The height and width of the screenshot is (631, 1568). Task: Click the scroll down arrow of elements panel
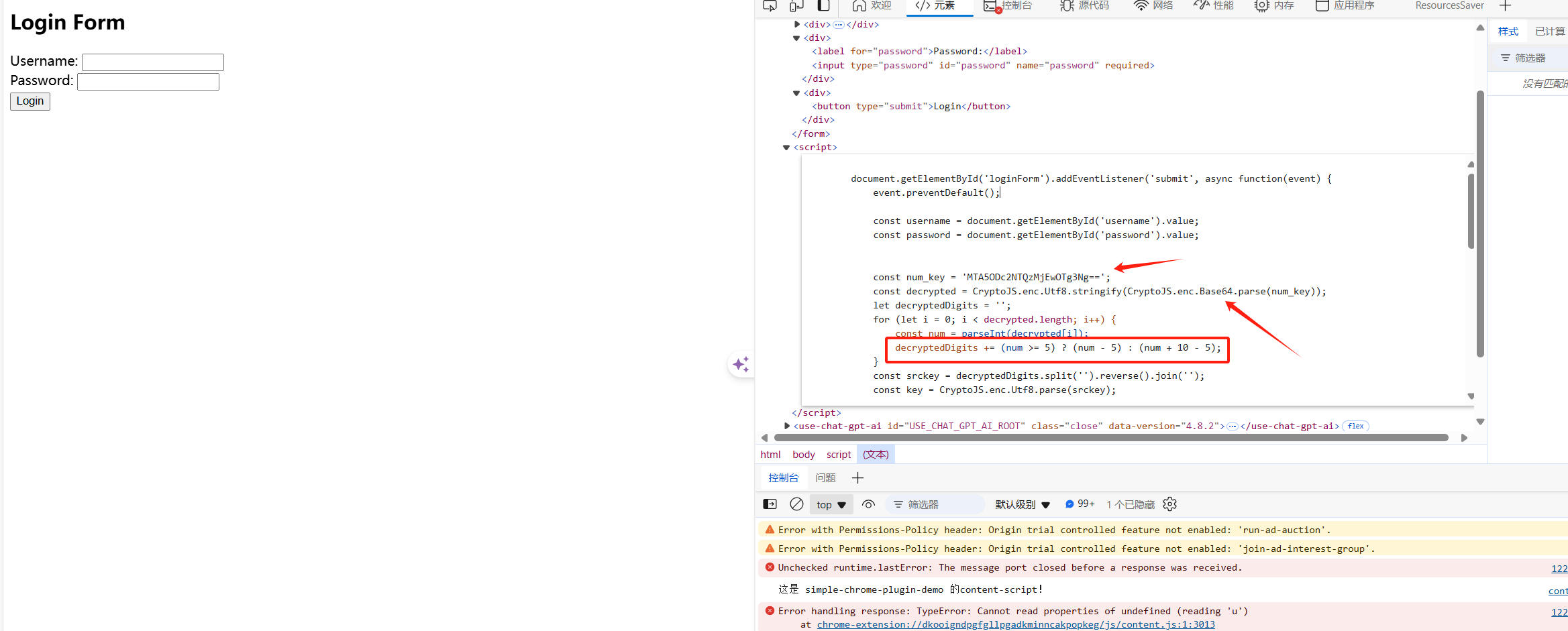click(1480, 422)
